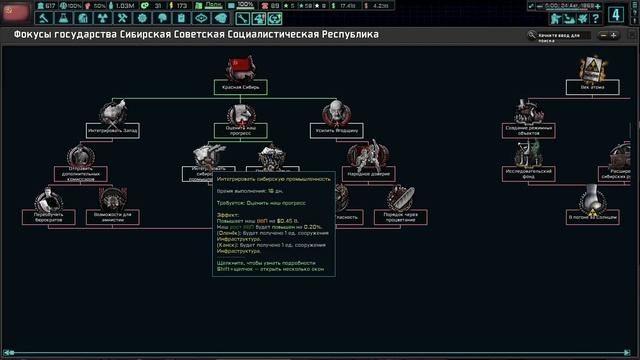Click the right arrow of the horizontal scrollbar

[x=627, y=353]
